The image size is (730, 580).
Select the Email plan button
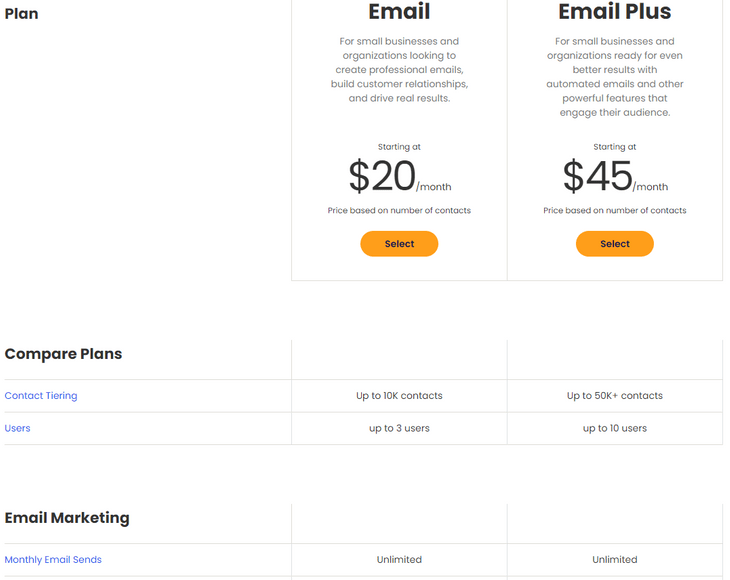point(399,244)
